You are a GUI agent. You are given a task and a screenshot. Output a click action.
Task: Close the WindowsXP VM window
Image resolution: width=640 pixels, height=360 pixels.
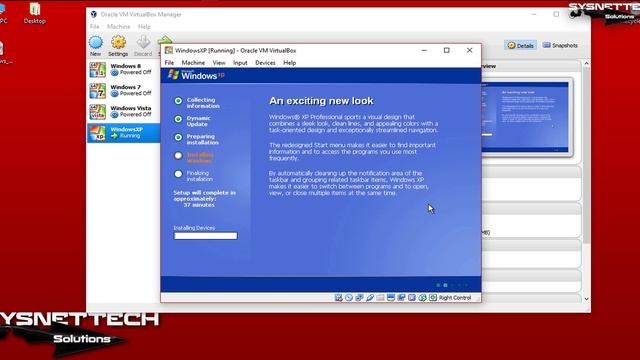[469, 50]
